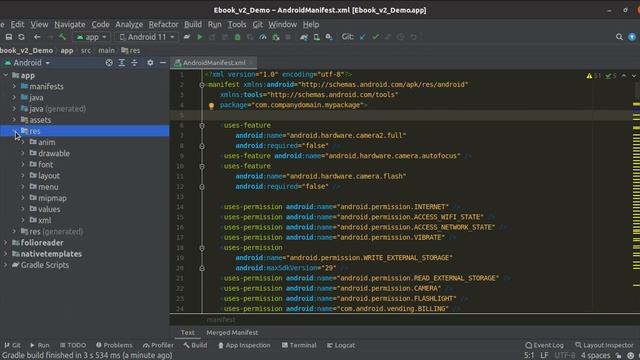Image resolution: width=640 pixels, height=360 pixels.
Task: Open the Navigate menu
Action: (70, 24)
